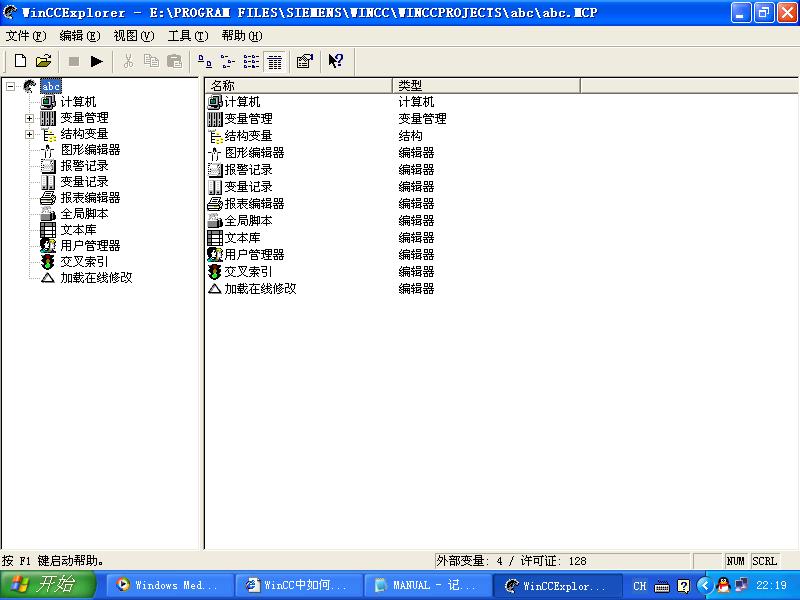Image resolution: width=800 pixels, height=600 pixels.
Task: Activate runtime with the play icon
Action: pyautogui.click(x=96, y=61)
